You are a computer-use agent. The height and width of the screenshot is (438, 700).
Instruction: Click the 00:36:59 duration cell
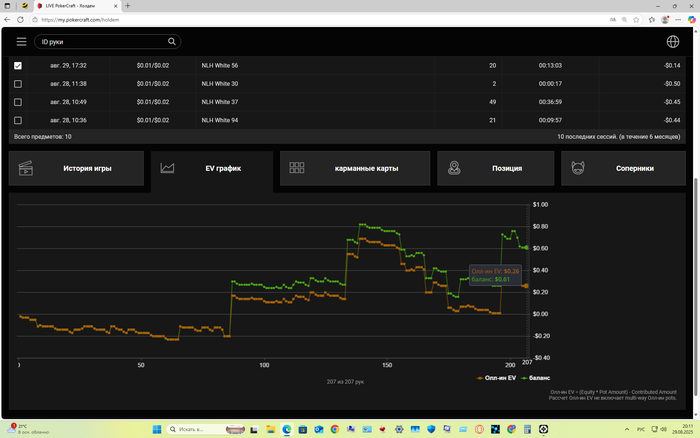click(550, 102)
